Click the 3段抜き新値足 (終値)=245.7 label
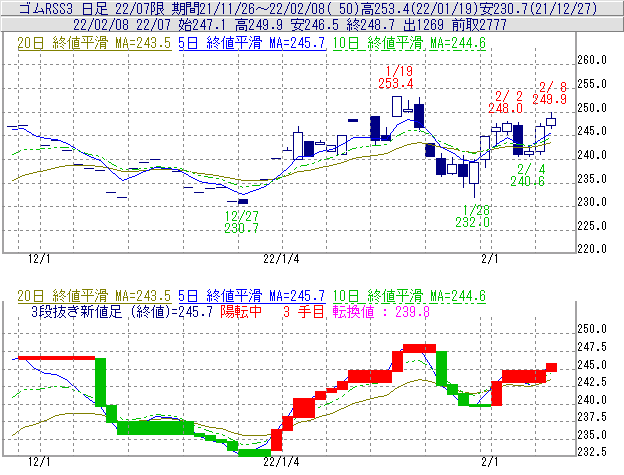The image size is (624, 475). pyautogui.click(x=122, y=311)
